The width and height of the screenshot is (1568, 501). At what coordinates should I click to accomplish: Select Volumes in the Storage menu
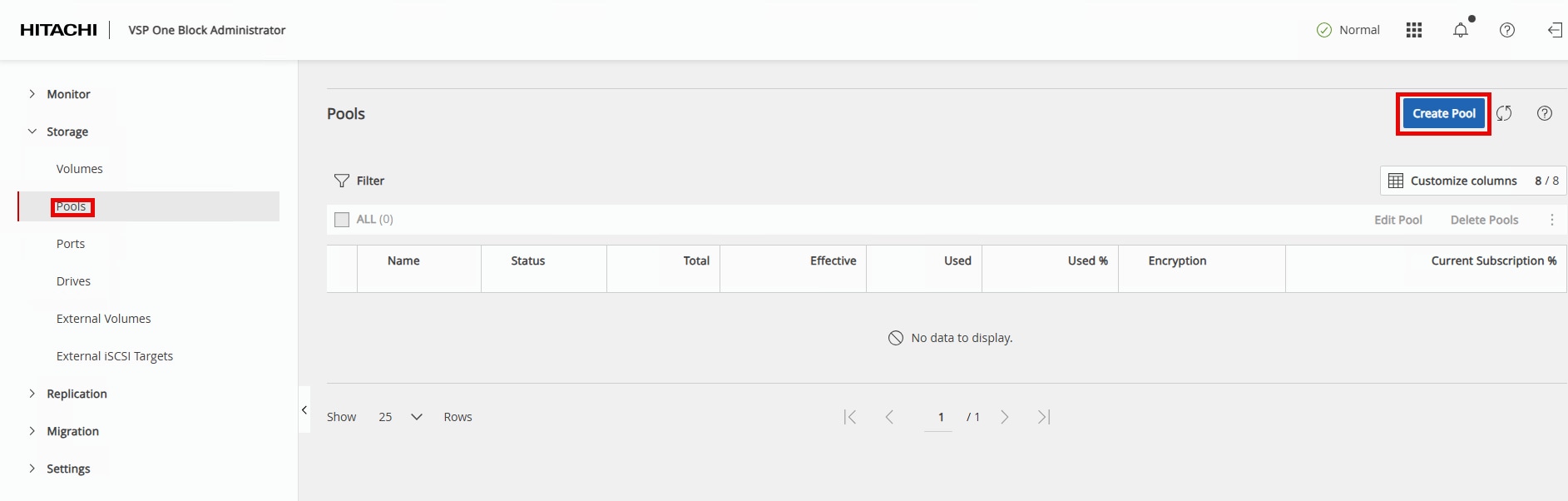pos(79,168)
